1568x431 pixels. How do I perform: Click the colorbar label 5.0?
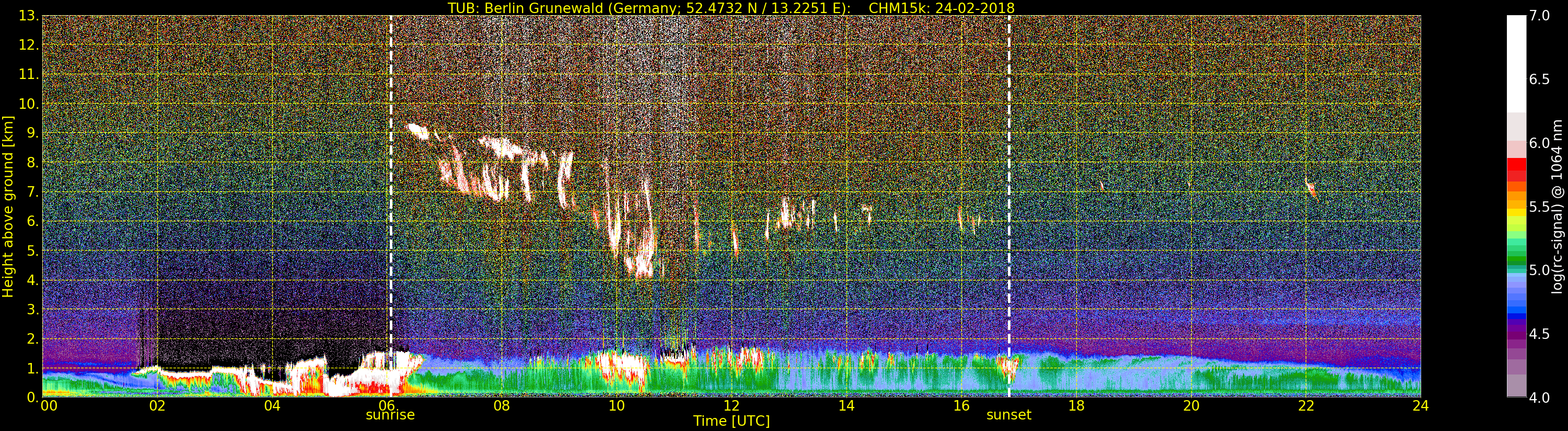point(1539,270)
